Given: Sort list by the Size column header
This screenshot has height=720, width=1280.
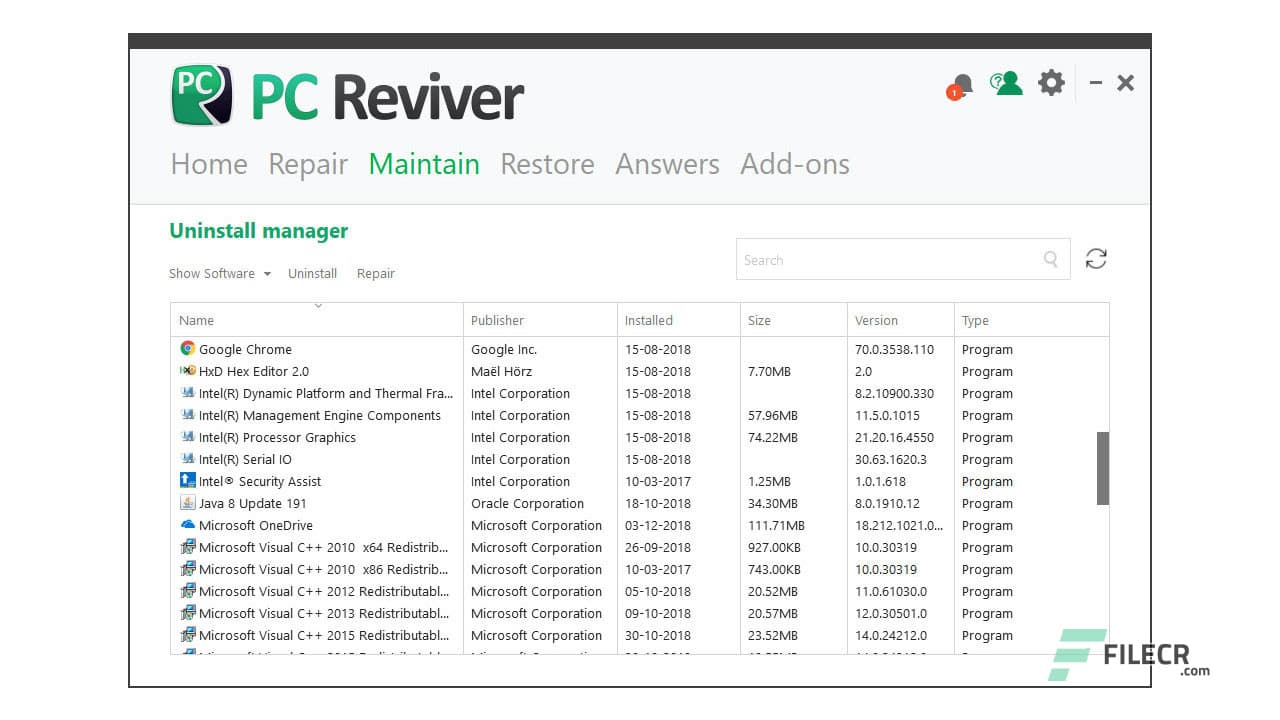Looking at the screenshot, I should [x=759, y=320].
